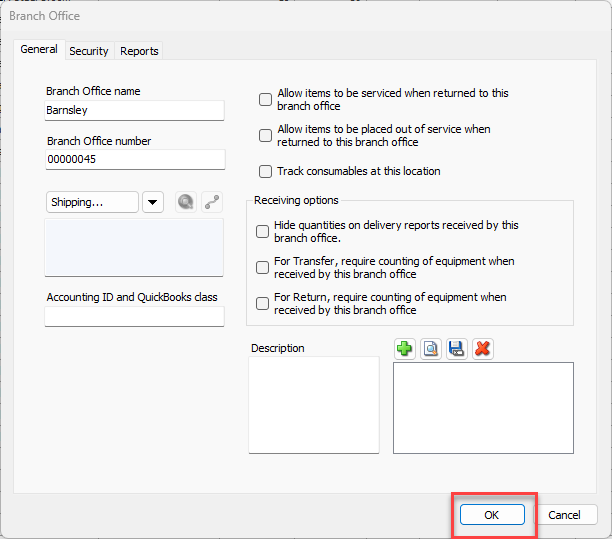This screenshot has height=539, width=612.
Task: Click the Branch Office window title
Action: pyautogui.click(x=44, y=16)
